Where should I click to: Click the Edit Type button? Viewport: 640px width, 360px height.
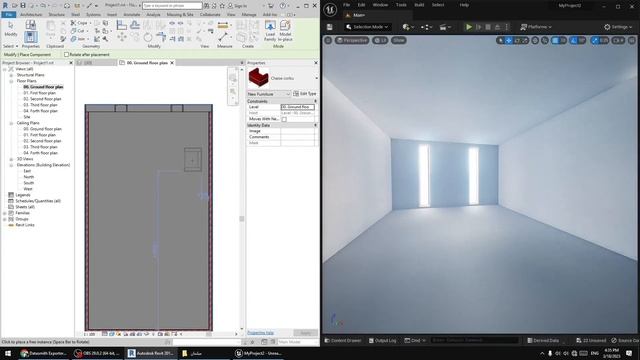coord(305,94)
